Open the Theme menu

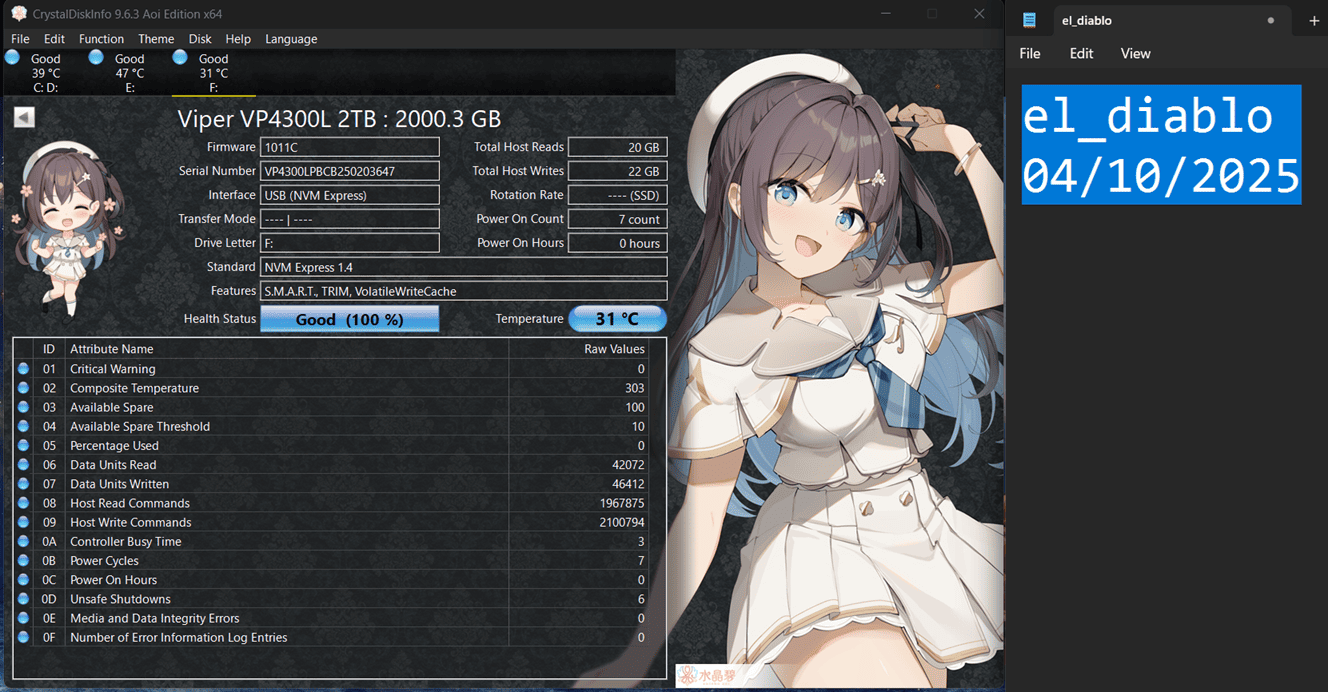156,39
